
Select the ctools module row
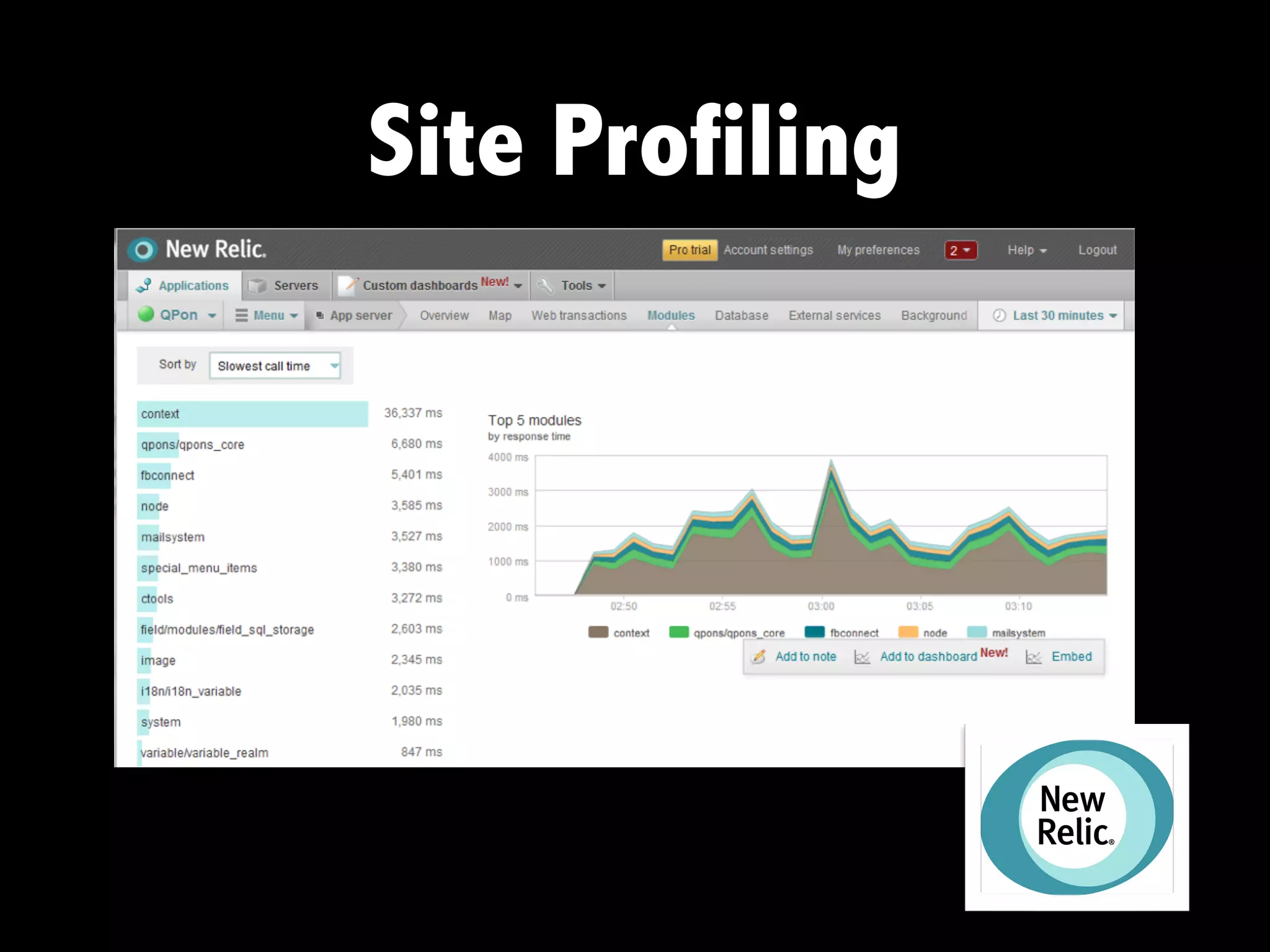[x=290, y=599]
